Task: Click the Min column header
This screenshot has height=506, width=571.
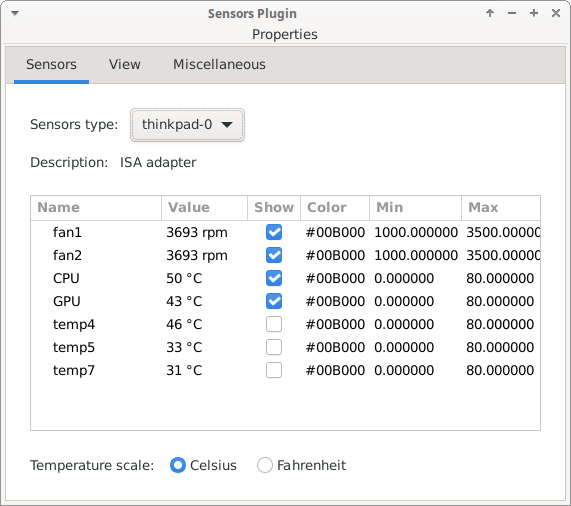Action: [416, 207]
